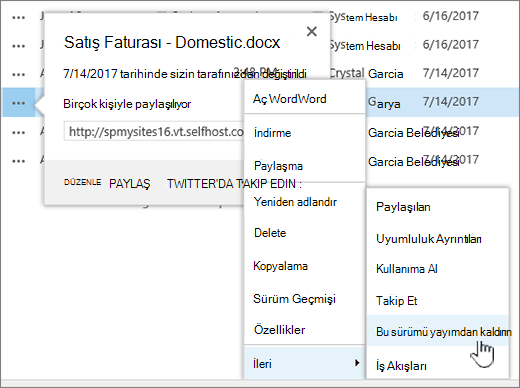Open ellipsis menu for first Garcia Belediyesi row

[x=18, y=132]
